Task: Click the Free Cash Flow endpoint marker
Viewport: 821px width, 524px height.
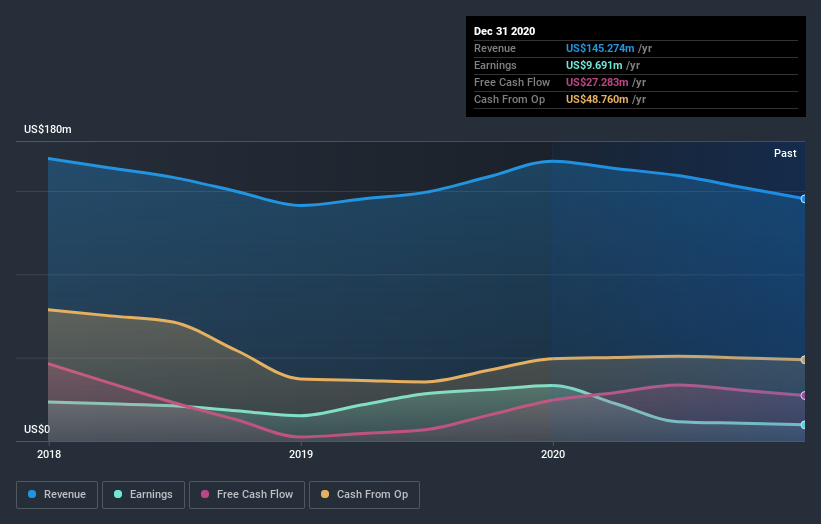Action: [x=803, y=396]
